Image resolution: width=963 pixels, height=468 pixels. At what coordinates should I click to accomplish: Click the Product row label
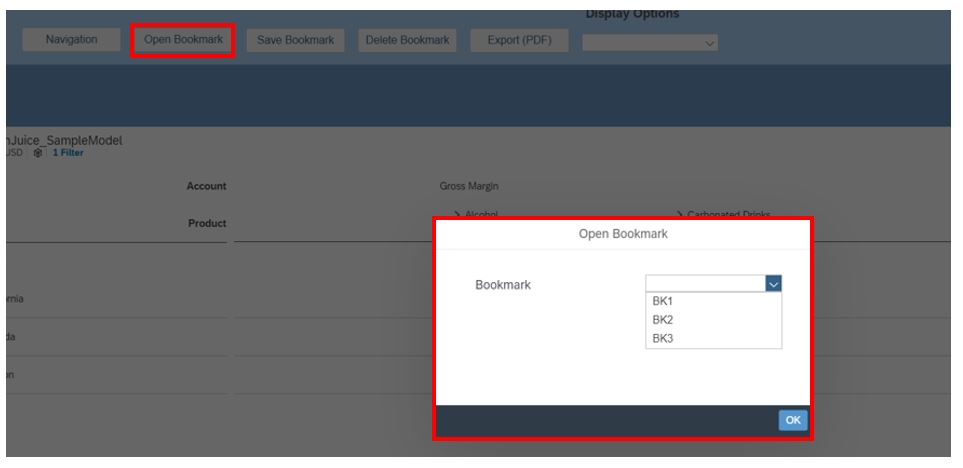[x=207, y=224]
